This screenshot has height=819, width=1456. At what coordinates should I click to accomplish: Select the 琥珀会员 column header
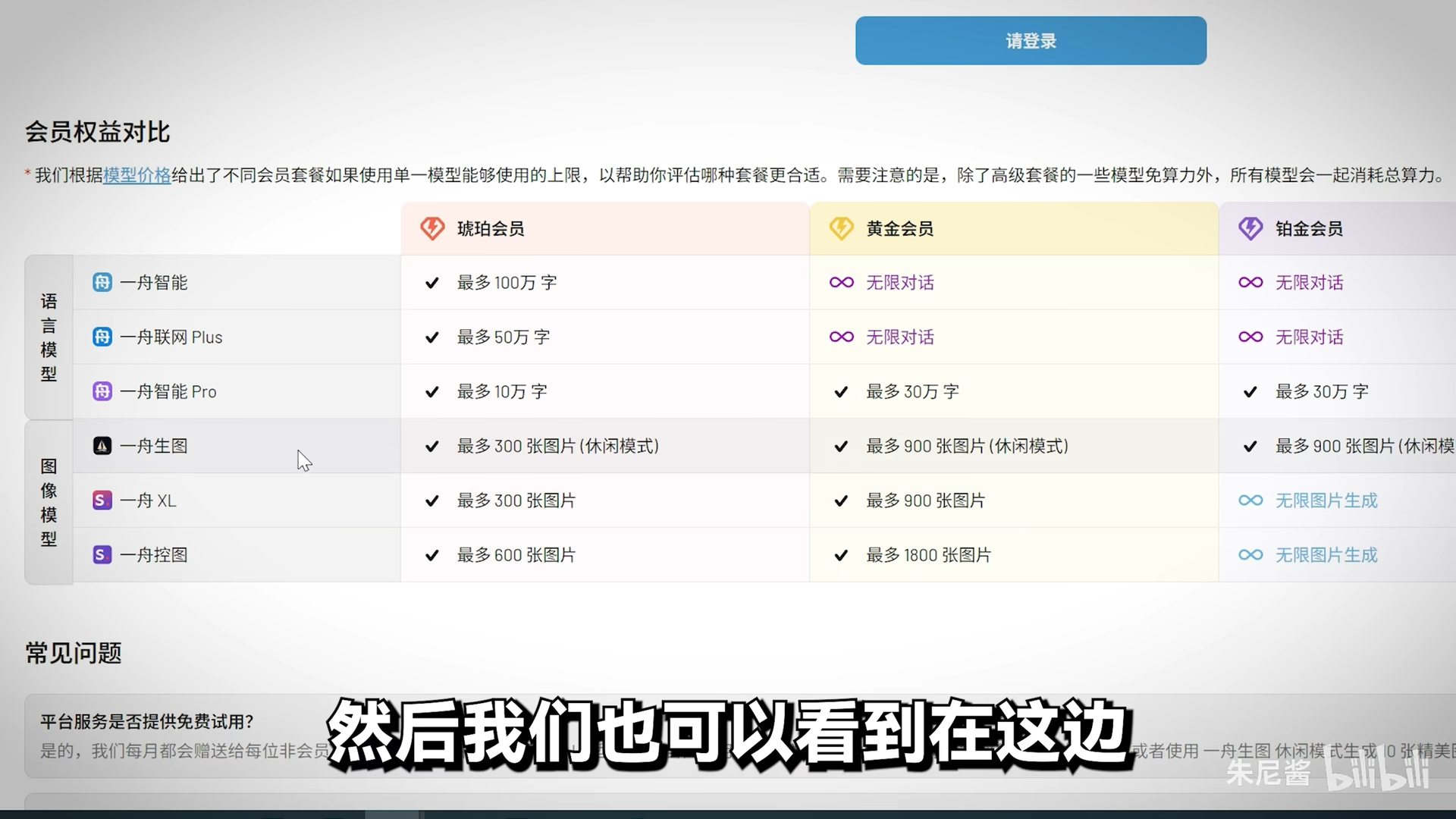click(605, 228)
